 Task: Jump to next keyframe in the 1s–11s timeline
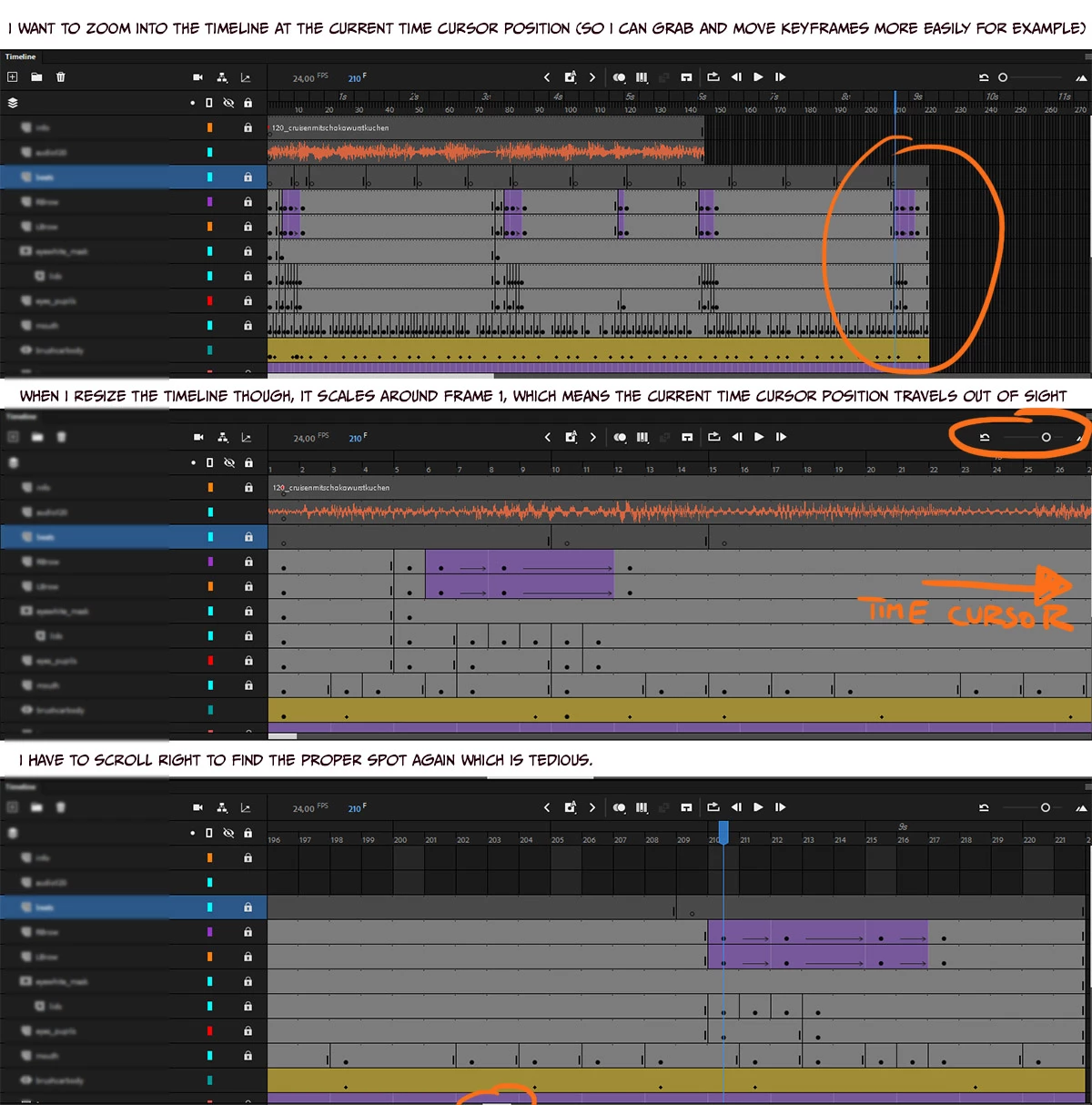[592, 77]
